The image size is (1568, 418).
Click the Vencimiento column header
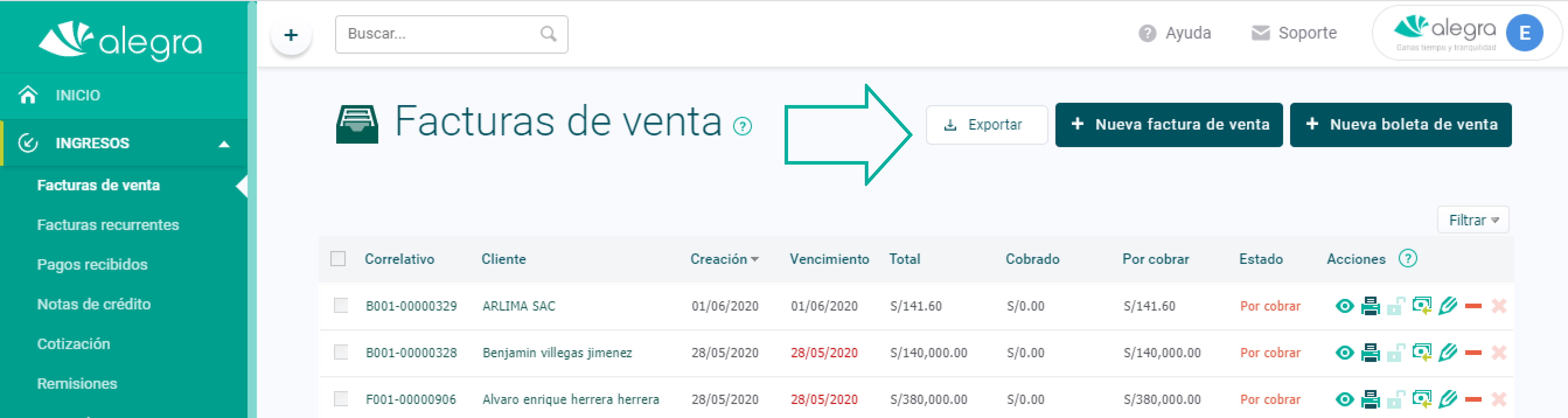pyautogui.click(x=829, y=259)
